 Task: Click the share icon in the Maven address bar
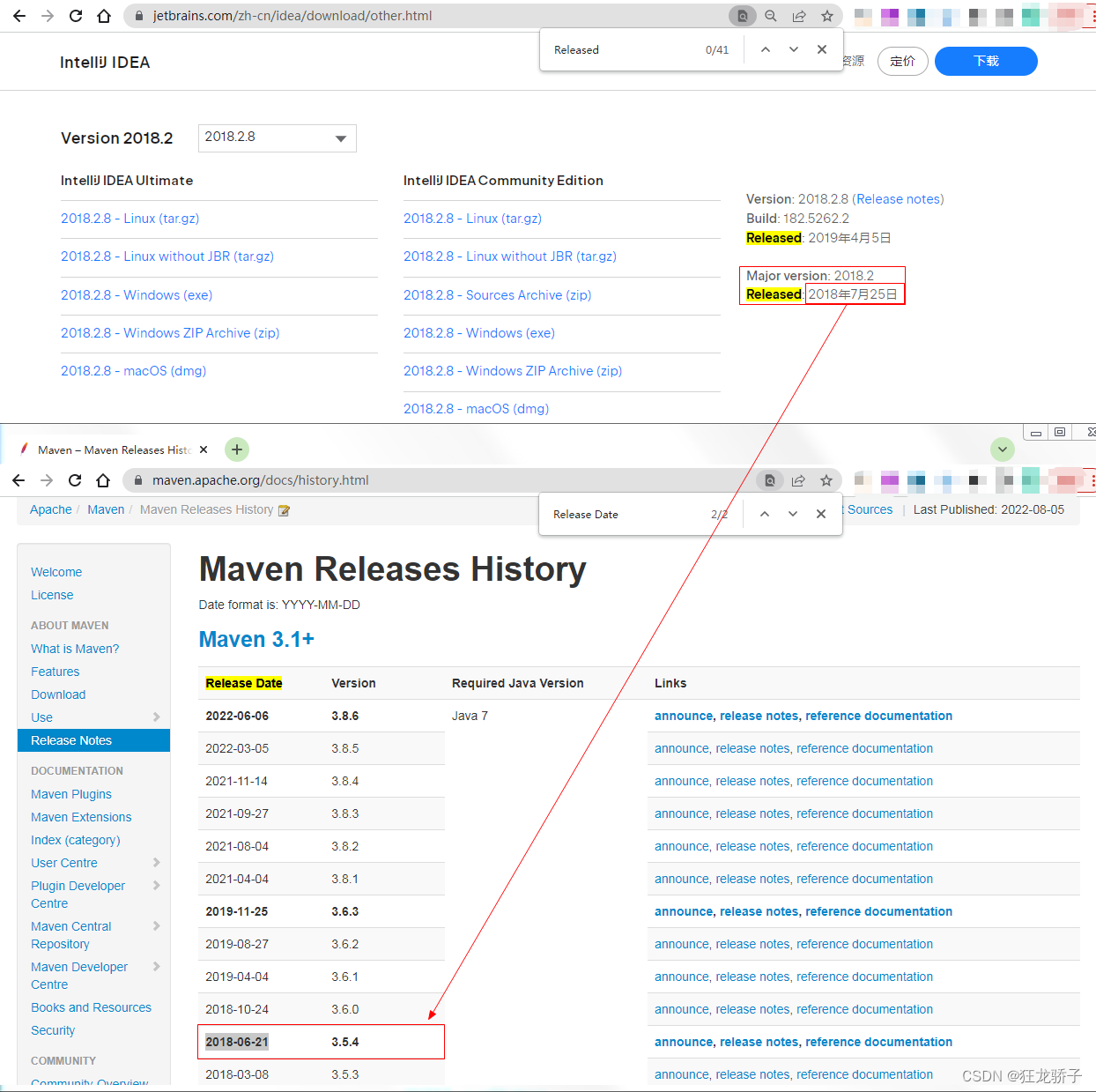[x=798, y=480]
